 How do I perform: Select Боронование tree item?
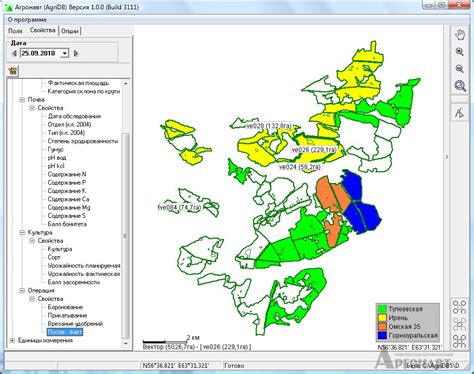tap(65, 307)
